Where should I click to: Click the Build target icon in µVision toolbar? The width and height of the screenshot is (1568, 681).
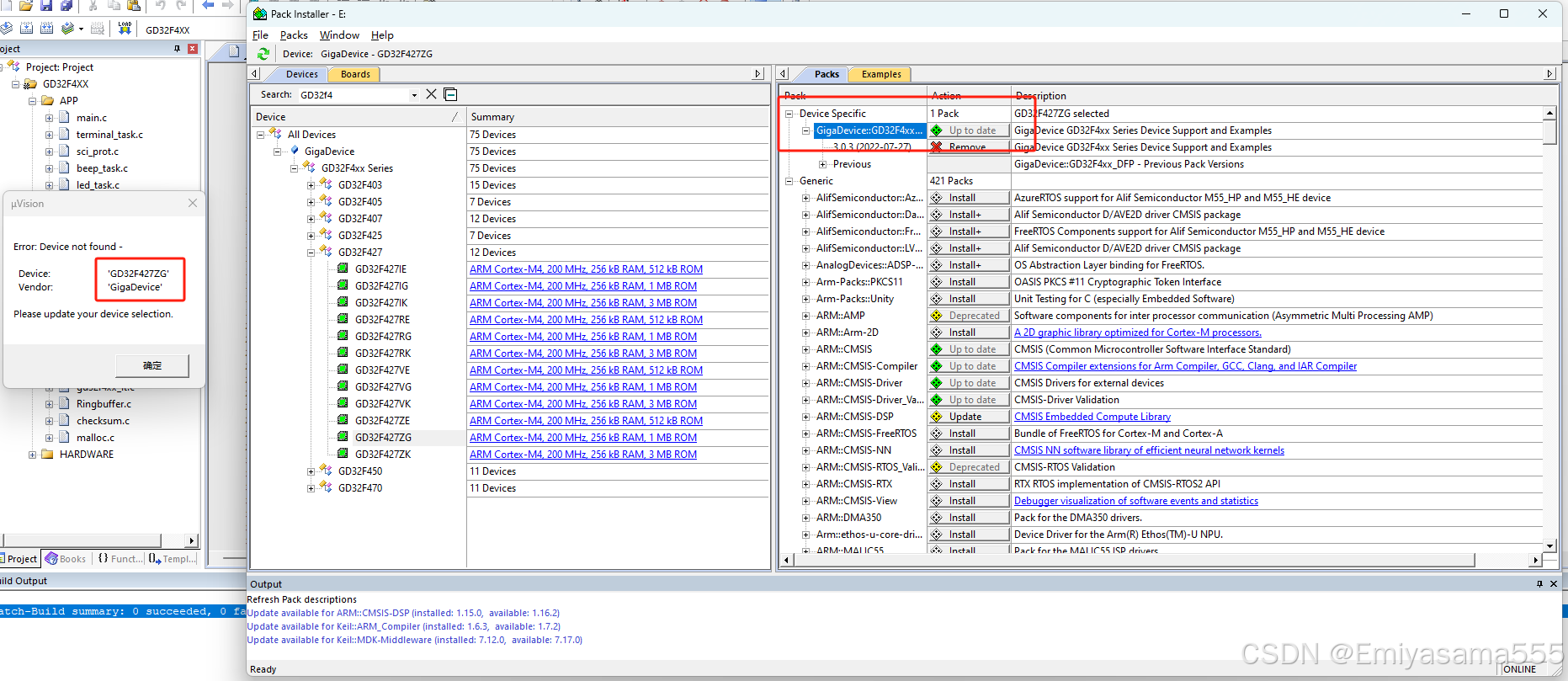[27, 29]
